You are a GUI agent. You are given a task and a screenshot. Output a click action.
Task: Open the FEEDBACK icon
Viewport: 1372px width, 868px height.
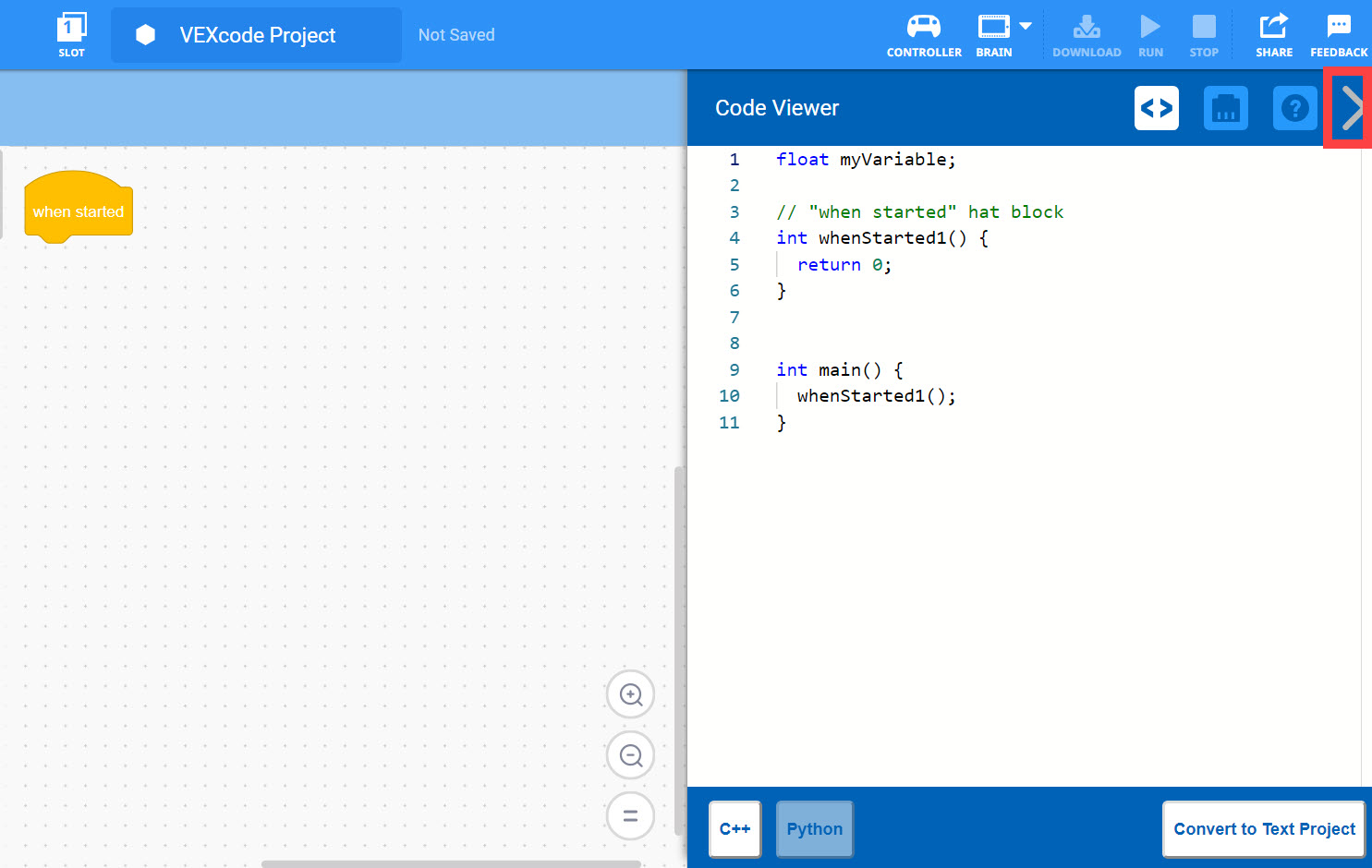[x=1338, y=28]
